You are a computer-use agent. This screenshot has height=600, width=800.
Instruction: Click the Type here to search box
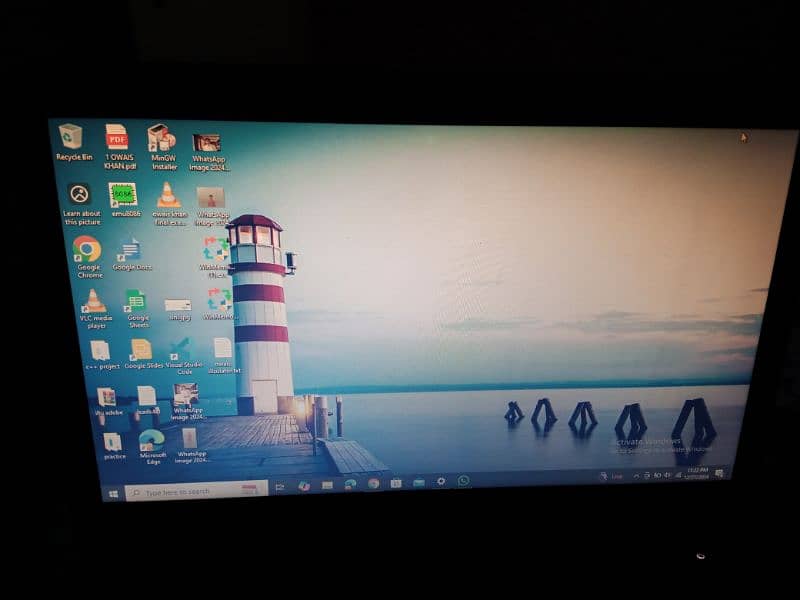pos(196,491)
